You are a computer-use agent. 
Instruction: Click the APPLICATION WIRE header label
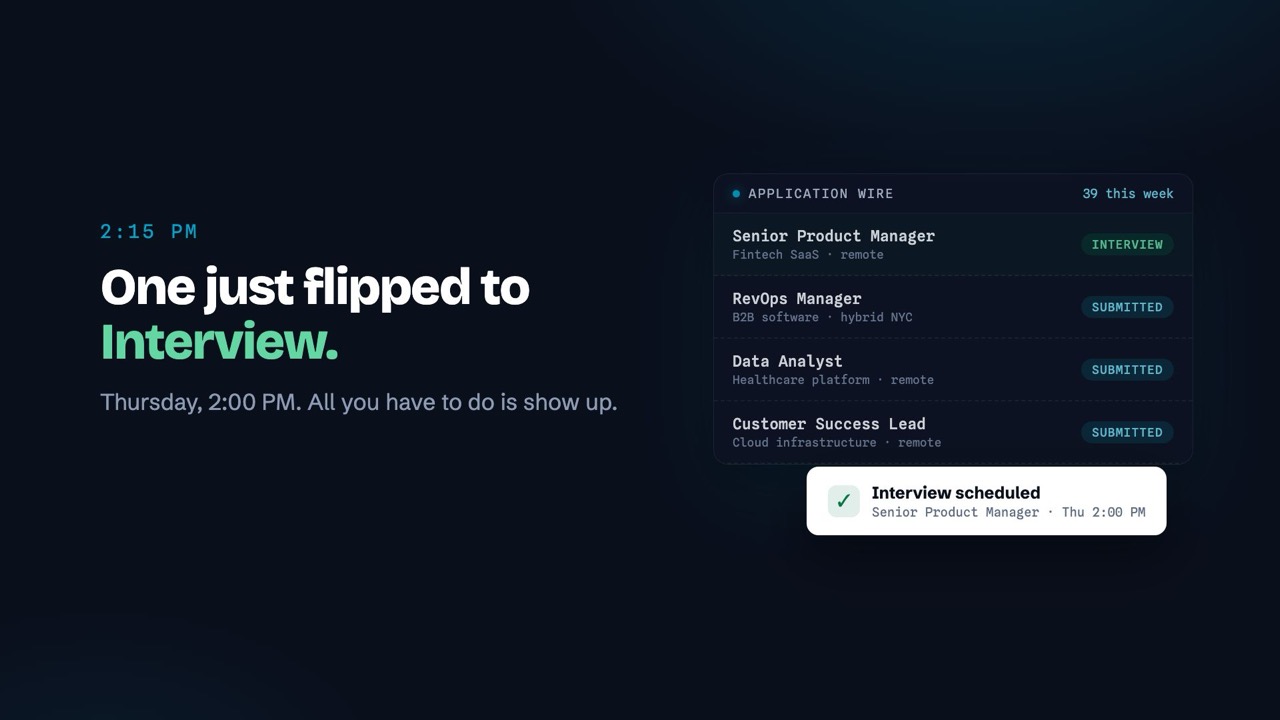821,194
